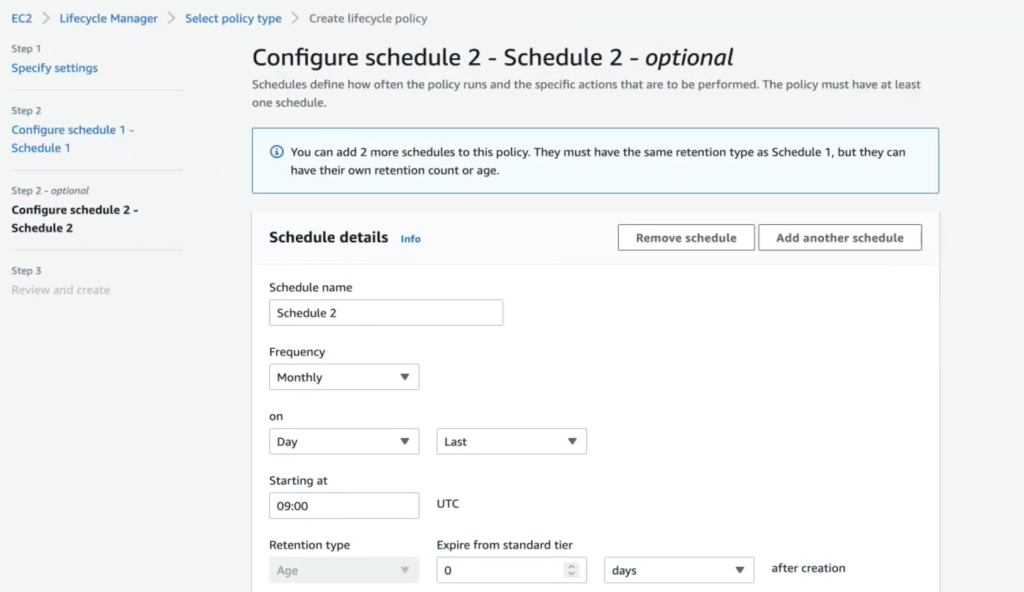Open Lifecycle Manager from the breadcrumb
Viewport: 1024px width, 592px height.
(109, 18)
